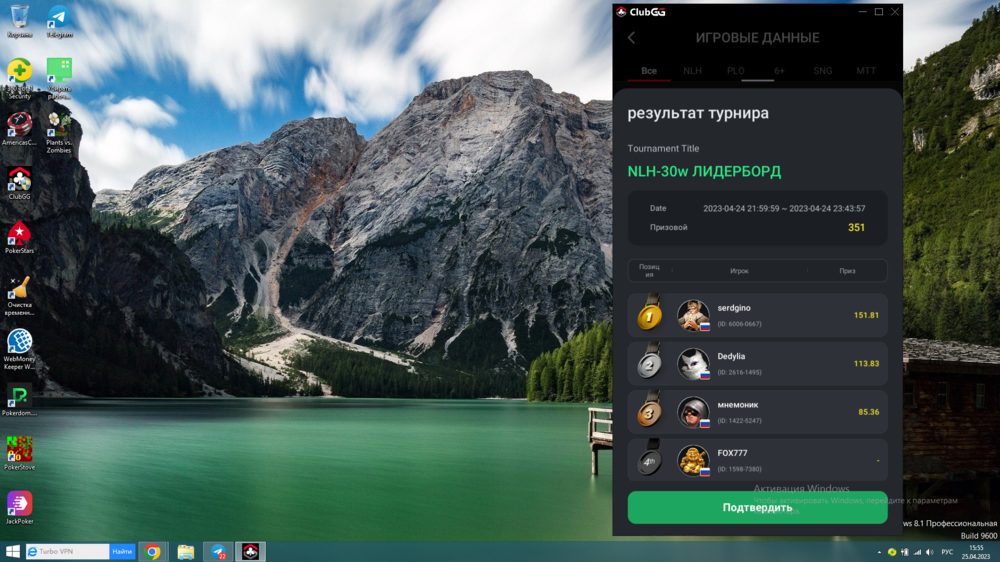
Task: Click the Найти search button
Action: [122, 551]
